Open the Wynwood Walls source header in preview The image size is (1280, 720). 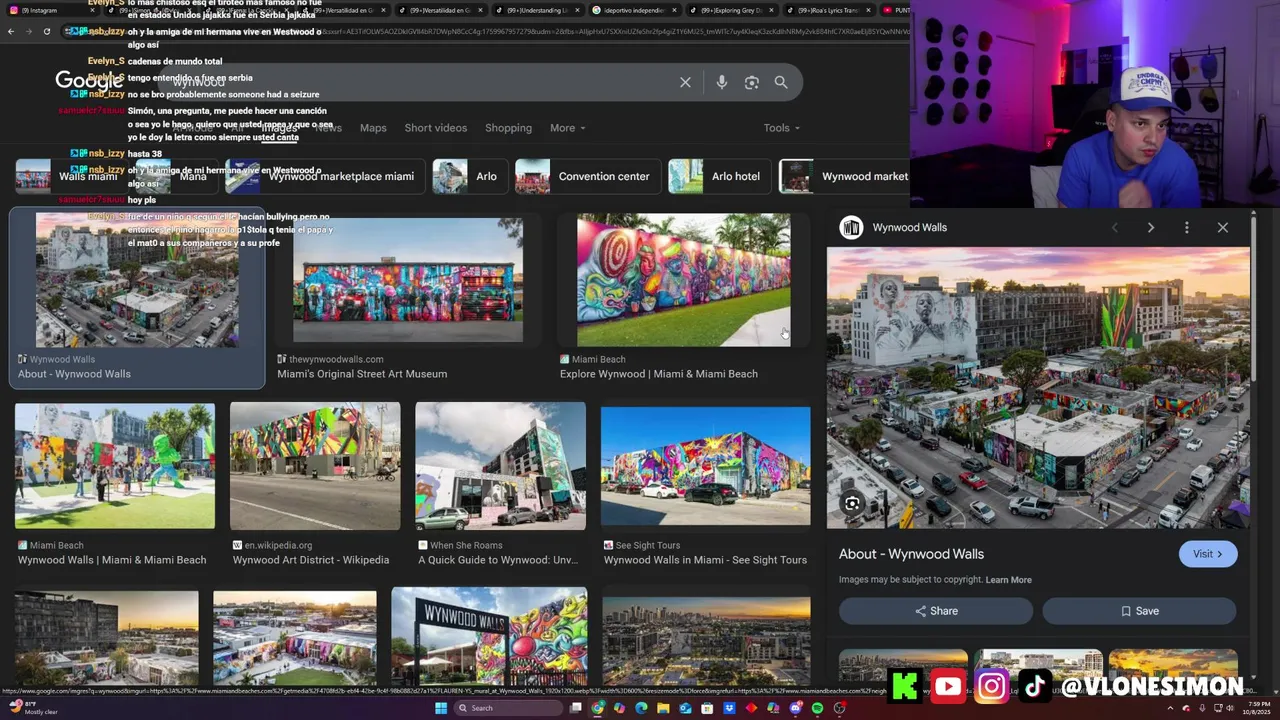click(x=893, y=227)
